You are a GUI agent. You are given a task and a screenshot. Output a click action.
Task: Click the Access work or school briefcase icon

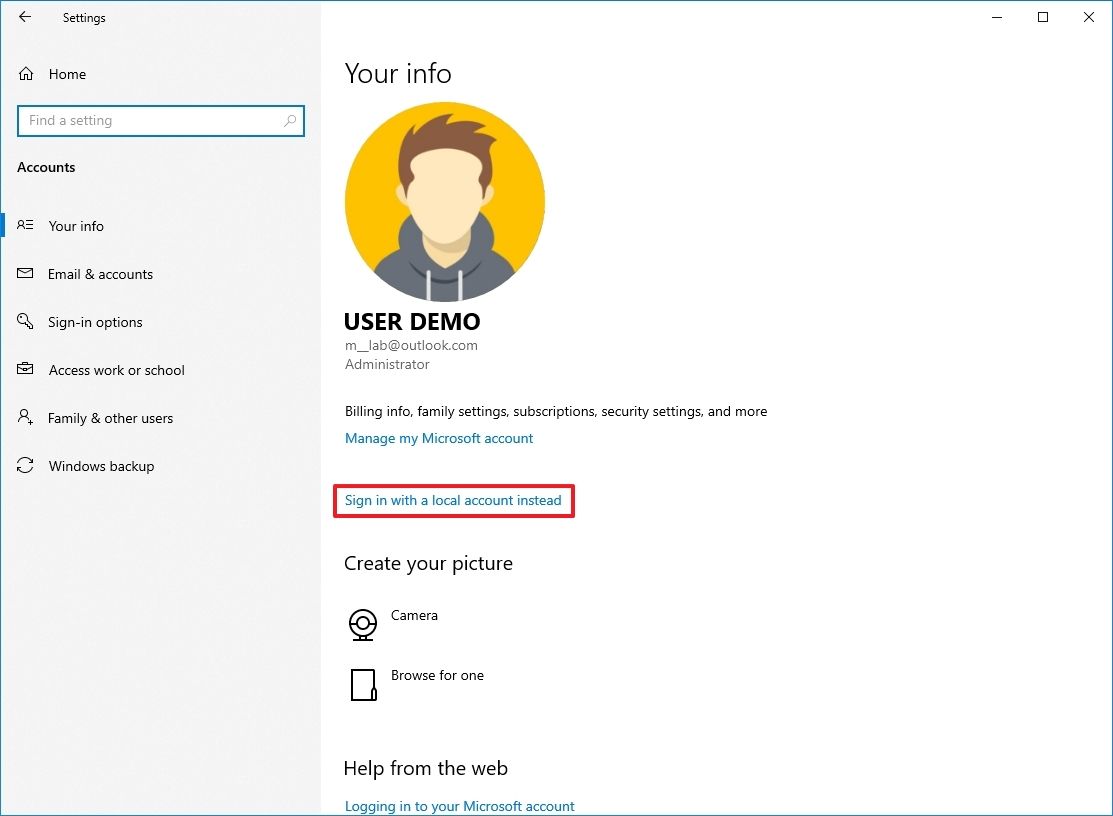(x=24, y=369)
